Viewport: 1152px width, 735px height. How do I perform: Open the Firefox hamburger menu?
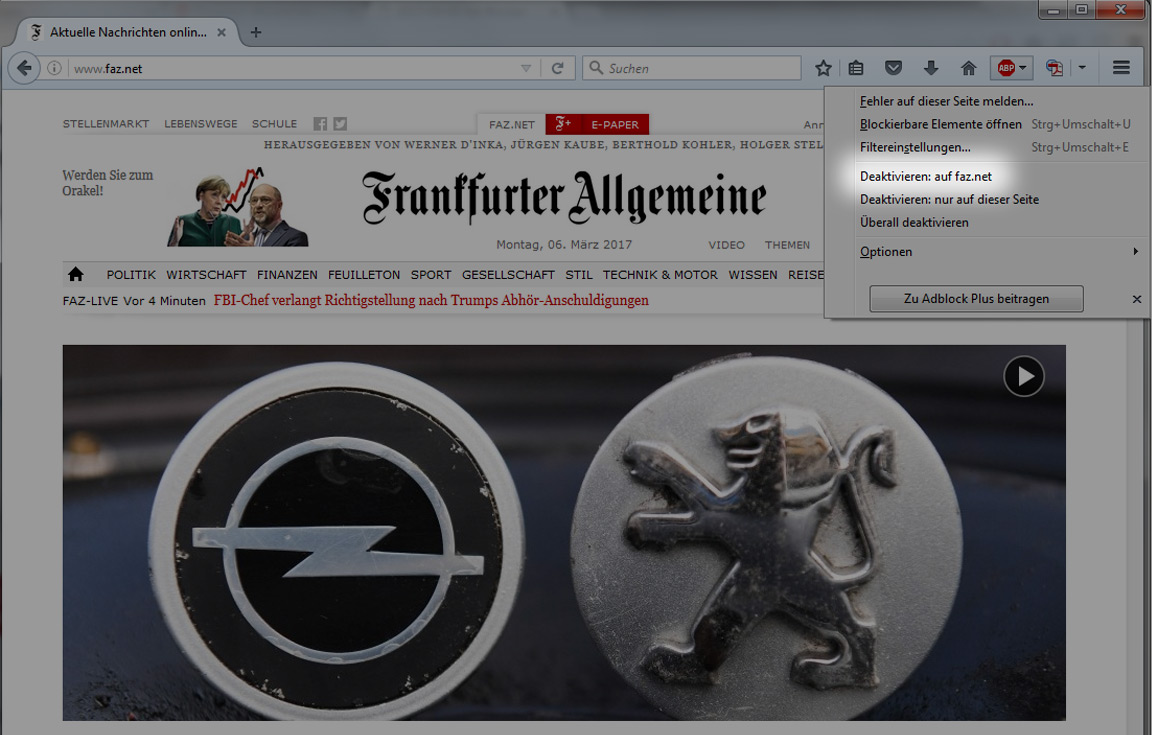(1121, 68)
